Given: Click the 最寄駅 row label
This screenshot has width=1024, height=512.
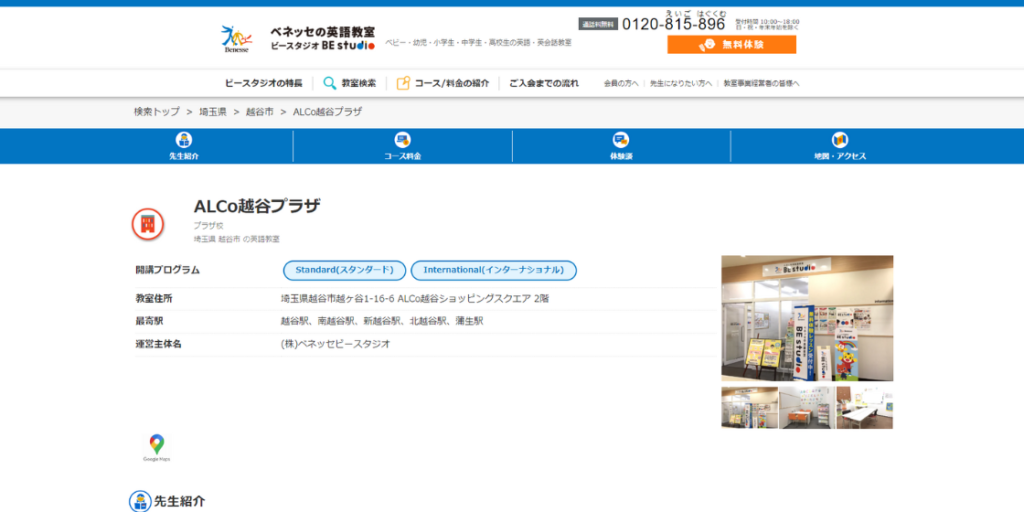Looking at the screenshot, I should (150, 321).
